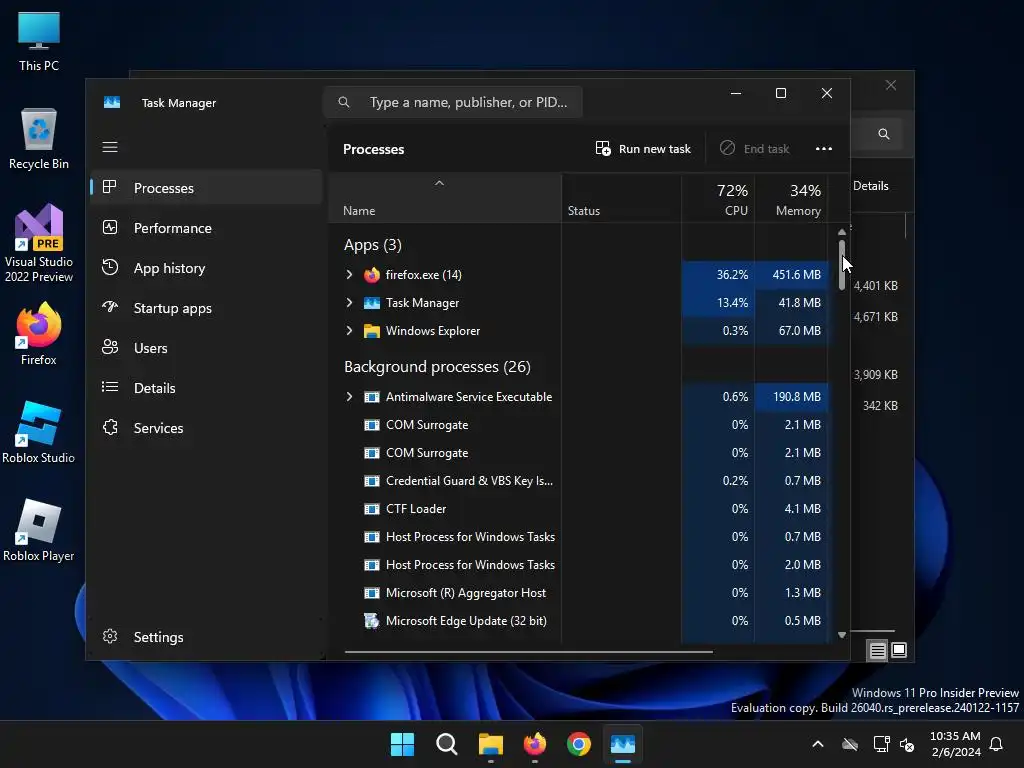The width and height of the screenshot is (1024, 768).
Task: Select the Task Manager app row icon
Action: pyautogui.click(x=372, y=303)
